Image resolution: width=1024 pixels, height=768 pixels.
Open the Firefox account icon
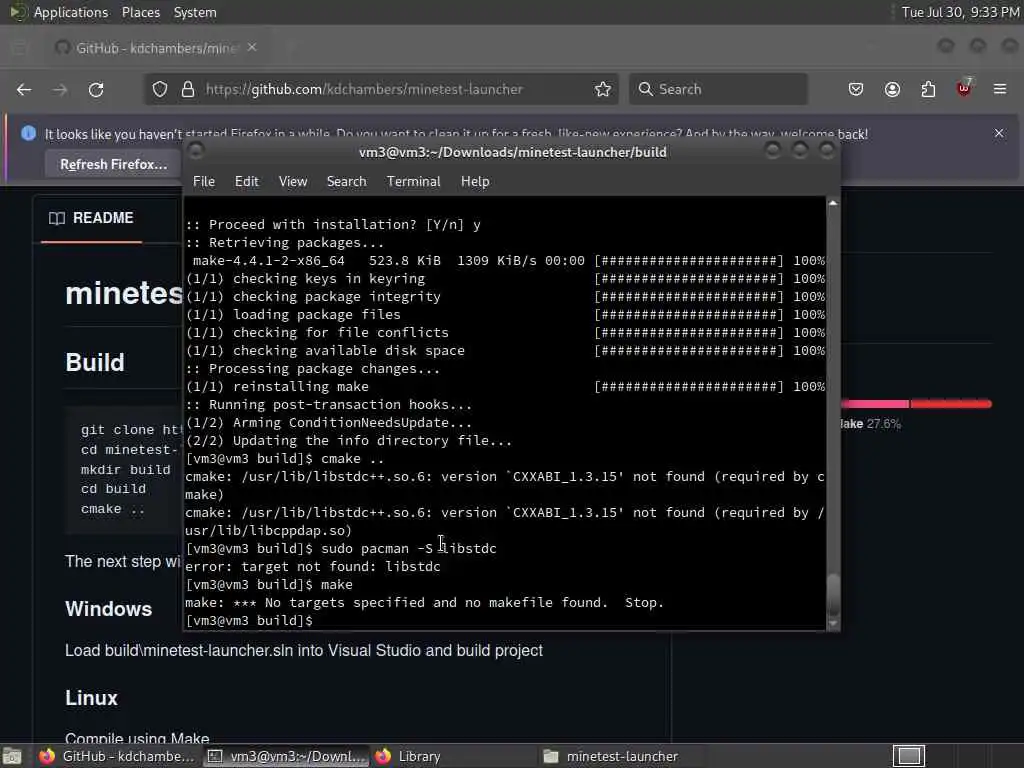pos(892,89)
